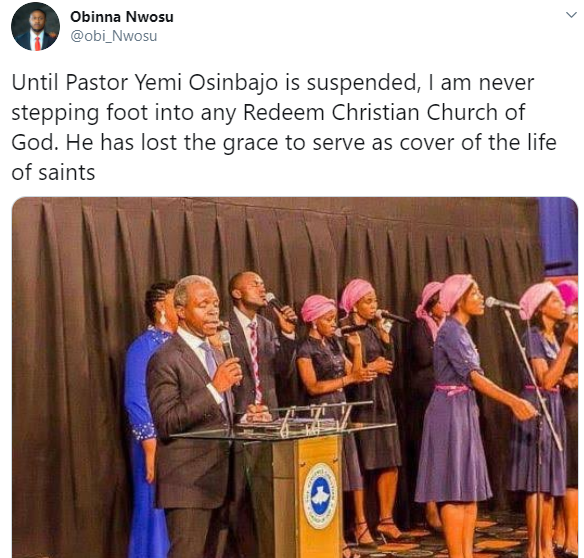Screen dimensions: 584x558
Task: Open Obinna Nwosu's profile avatar
Action: tap(35, 26)
